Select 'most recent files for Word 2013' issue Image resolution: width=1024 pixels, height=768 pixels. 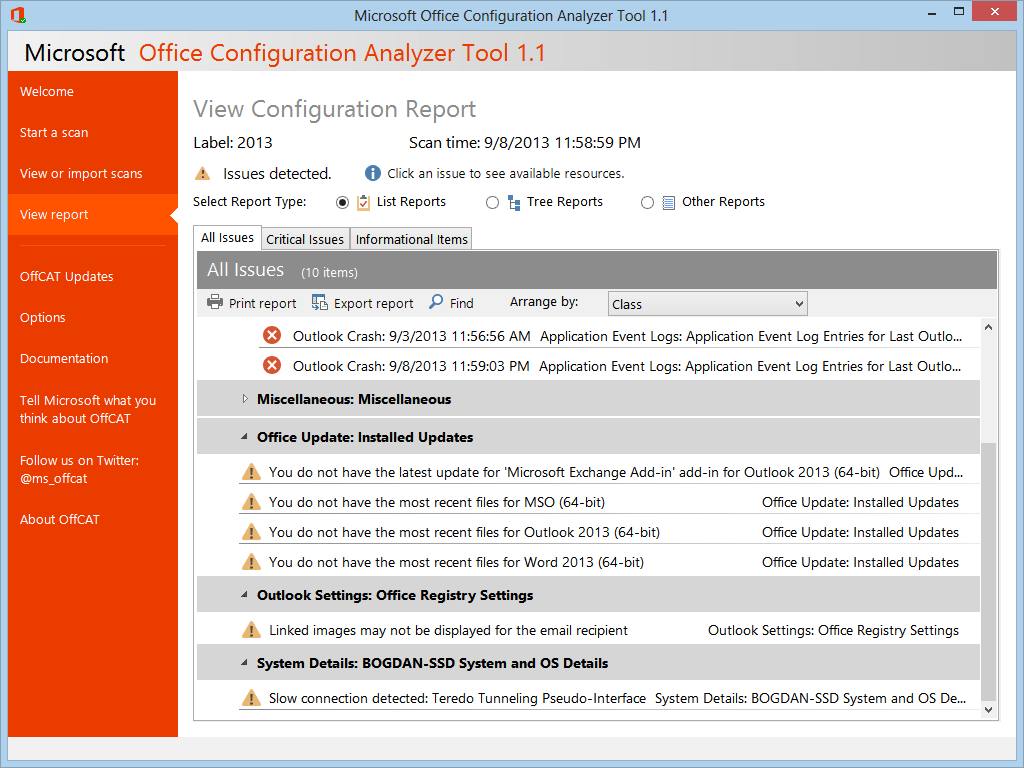point(609,562)
